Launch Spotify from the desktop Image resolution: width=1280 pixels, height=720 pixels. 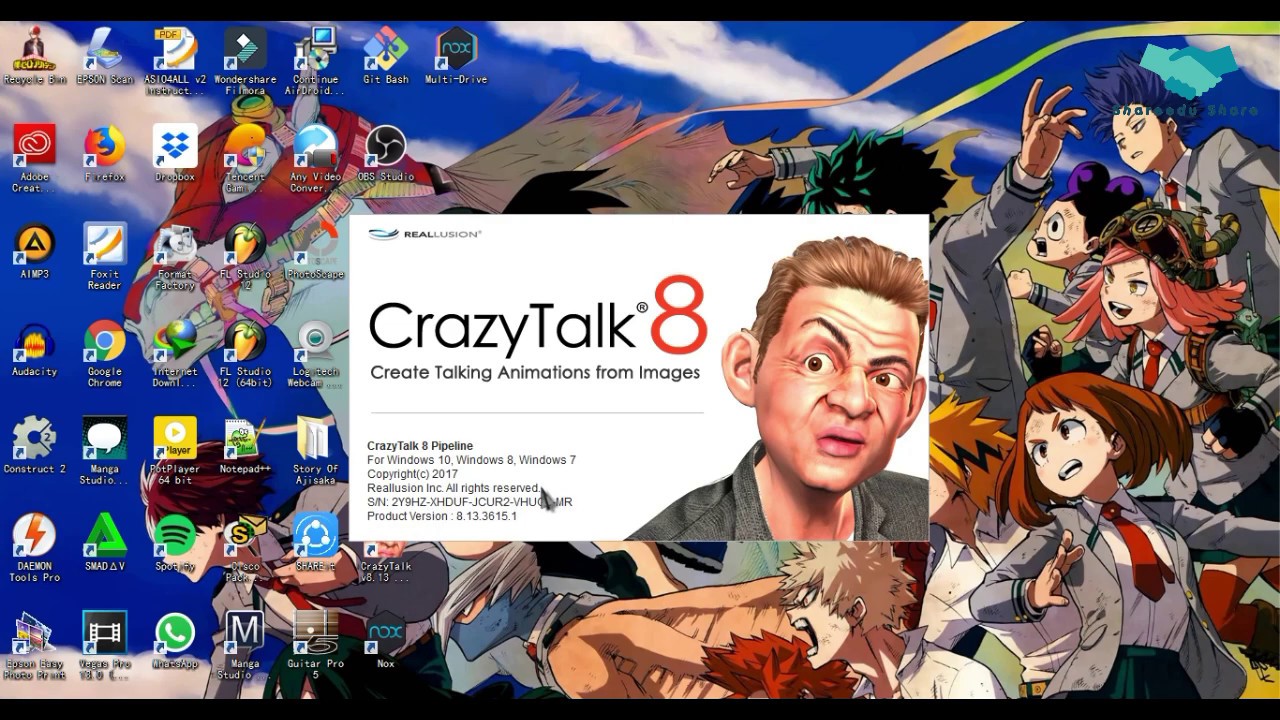coord(175,543)
